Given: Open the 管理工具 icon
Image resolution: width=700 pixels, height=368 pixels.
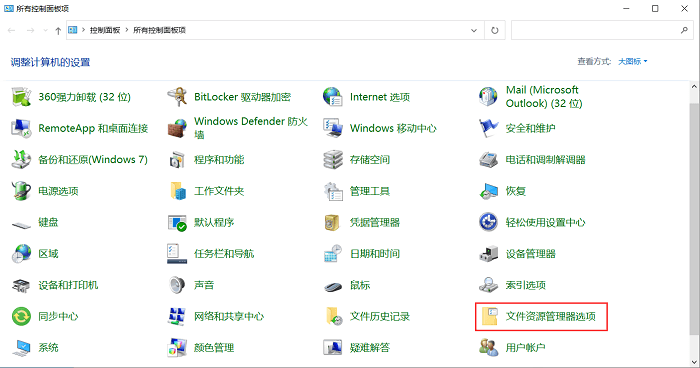Looking at the screenshot, I should (x=333, y=191).
